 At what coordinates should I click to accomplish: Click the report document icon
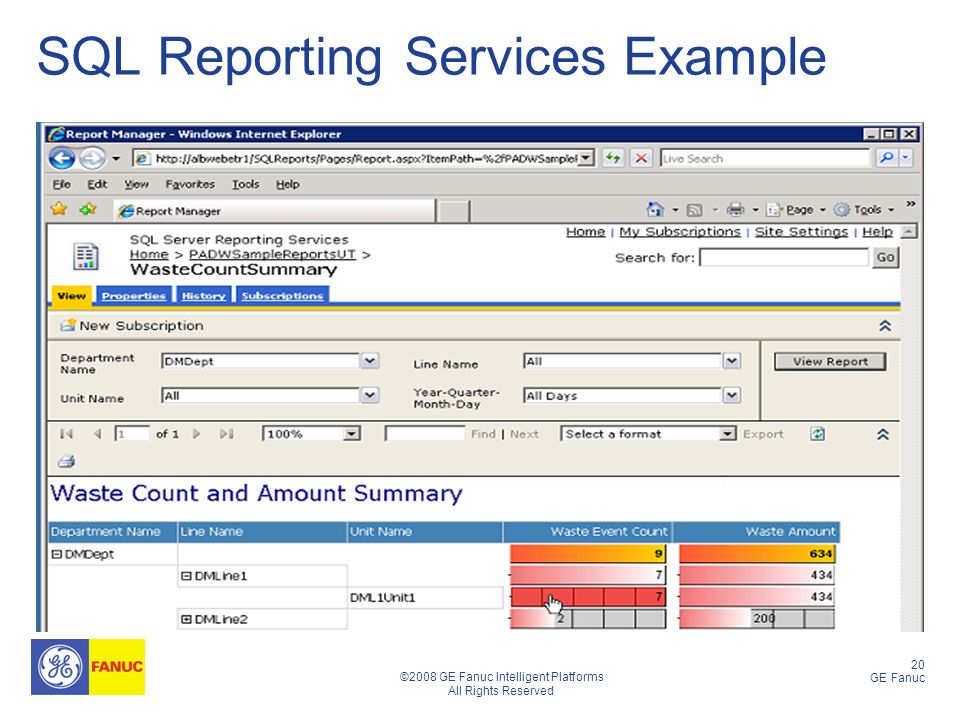pyautogui.click(x=86, y=256)
